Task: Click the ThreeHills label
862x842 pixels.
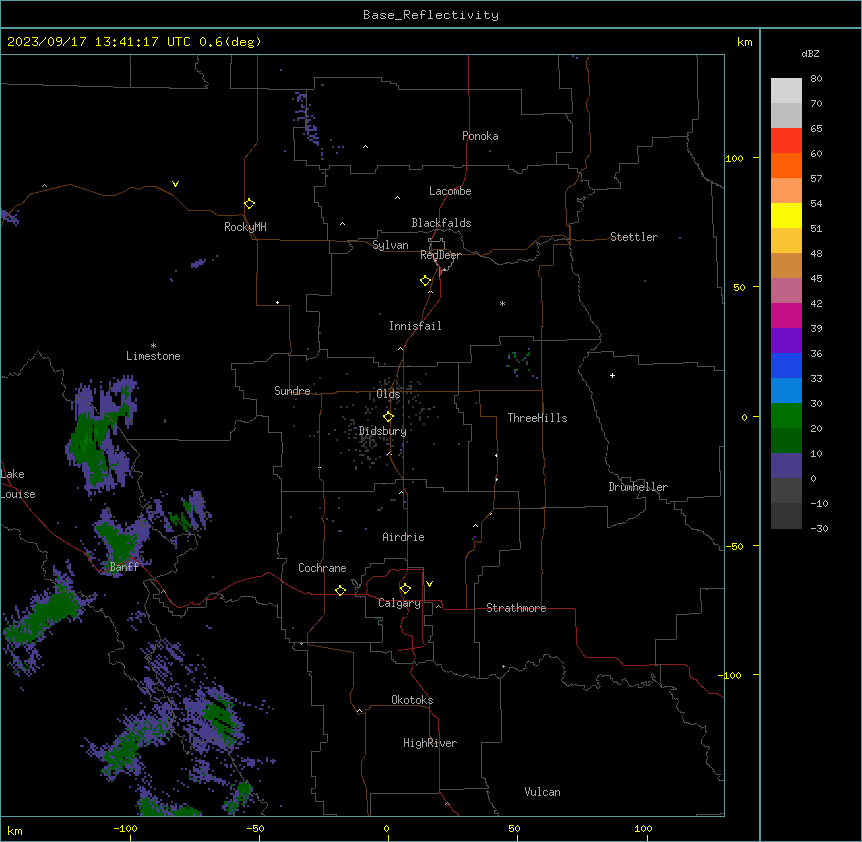Action: click(x=537, y=418)
